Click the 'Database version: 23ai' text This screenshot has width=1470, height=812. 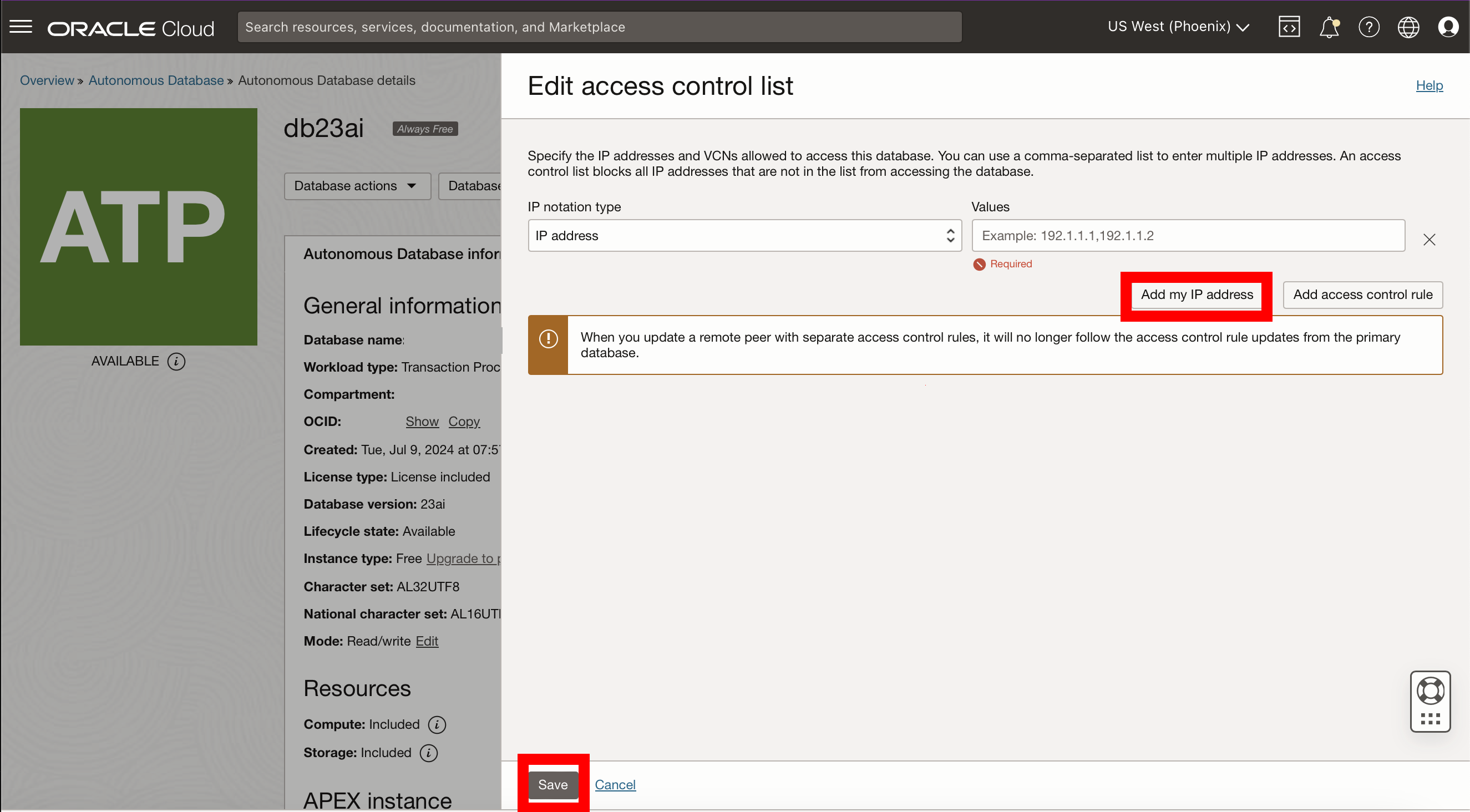(x=374, y=504)
